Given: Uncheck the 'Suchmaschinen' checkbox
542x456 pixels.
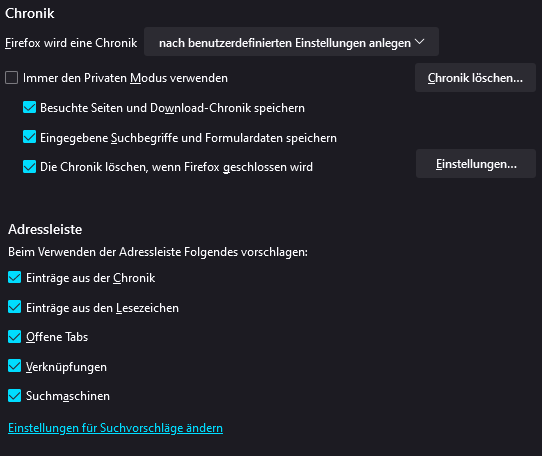Looking at the screenshot, I should click(15, 395).
